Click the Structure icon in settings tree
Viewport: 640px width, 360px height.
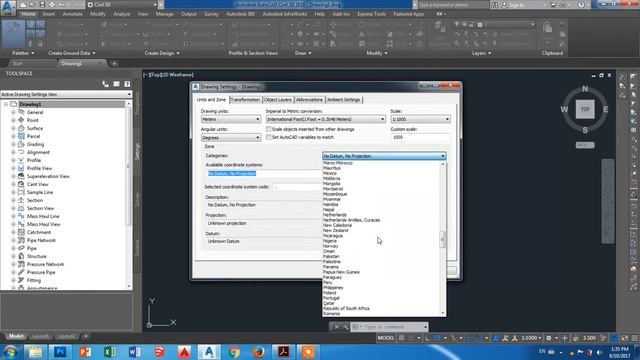21,256
